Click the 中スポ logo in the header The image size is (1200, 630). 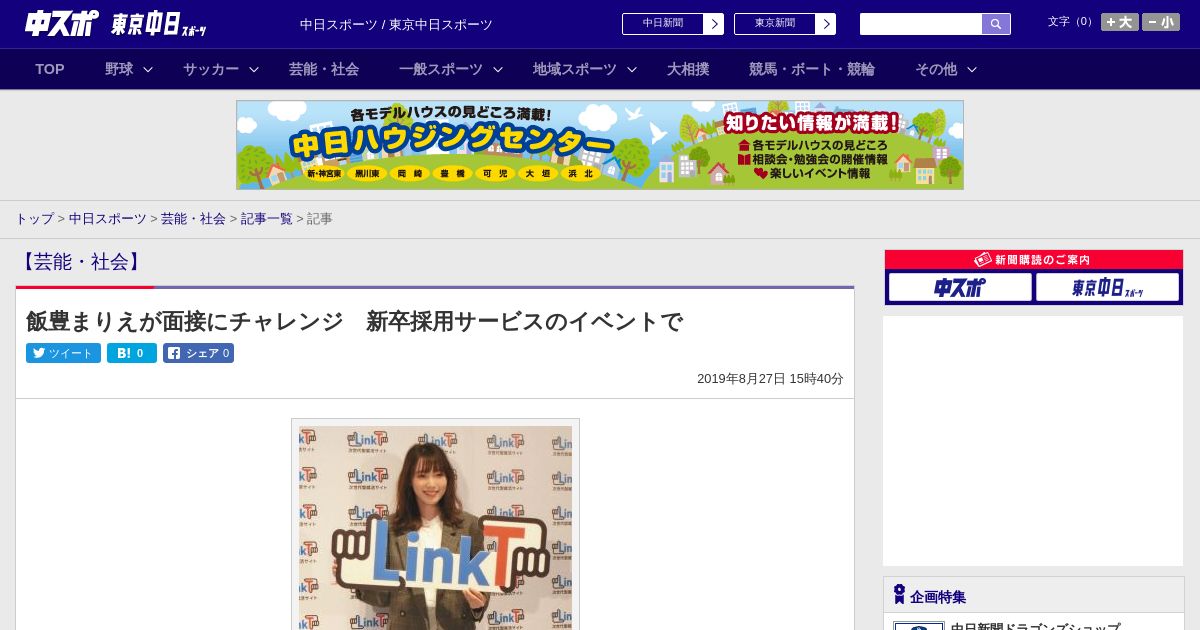pos(61,23)
